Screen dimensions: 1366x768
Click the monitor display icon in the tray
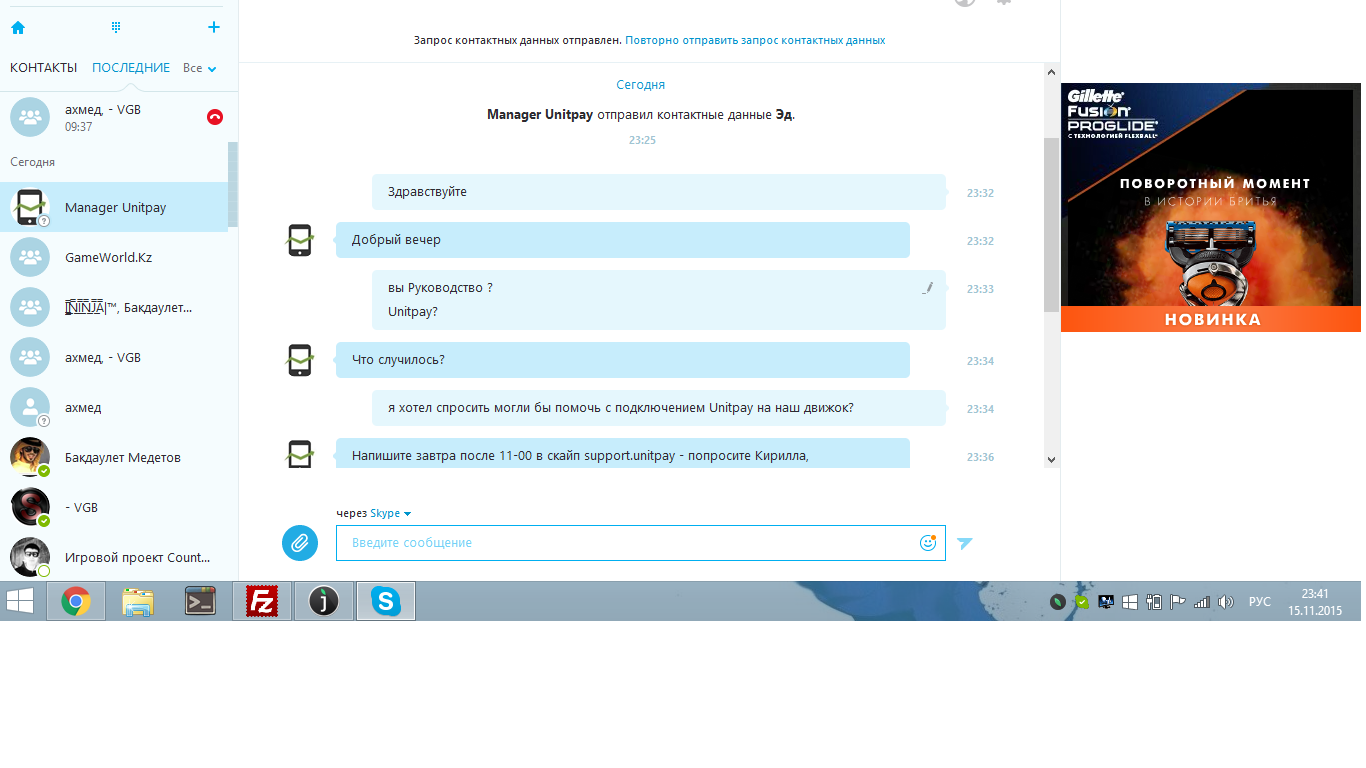(x=1105, y=602)
